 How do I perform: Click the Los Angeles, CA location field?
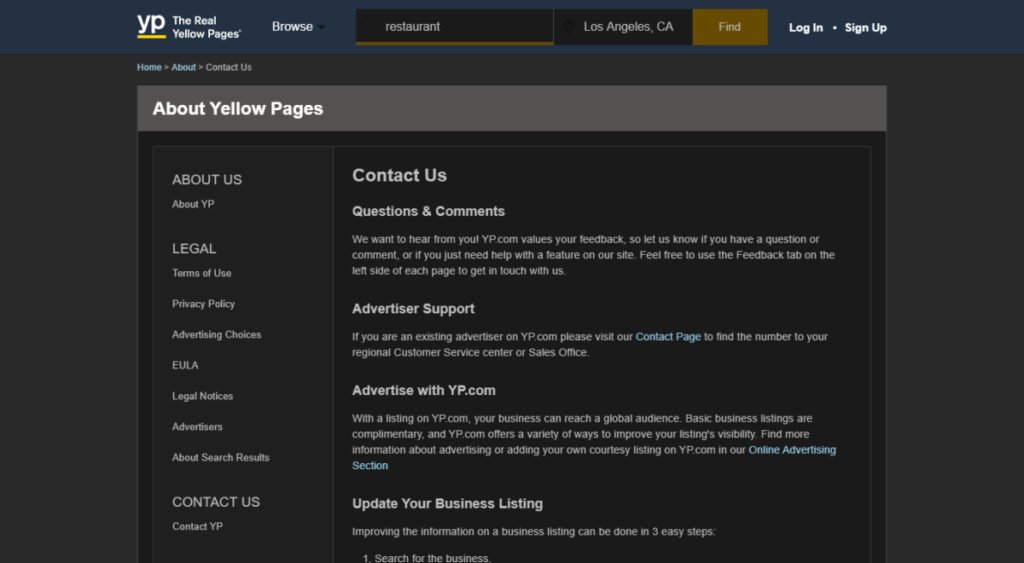[x=624, y=27]
